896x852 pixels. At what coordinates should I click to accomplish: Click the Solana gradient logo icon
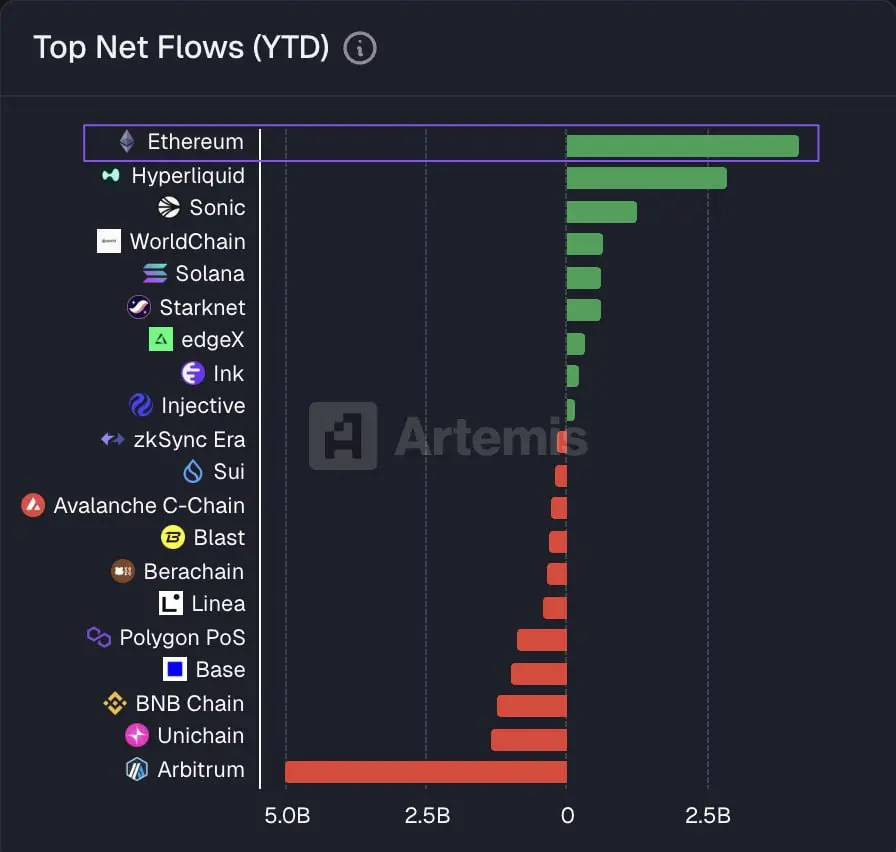[x=155, y=273]
